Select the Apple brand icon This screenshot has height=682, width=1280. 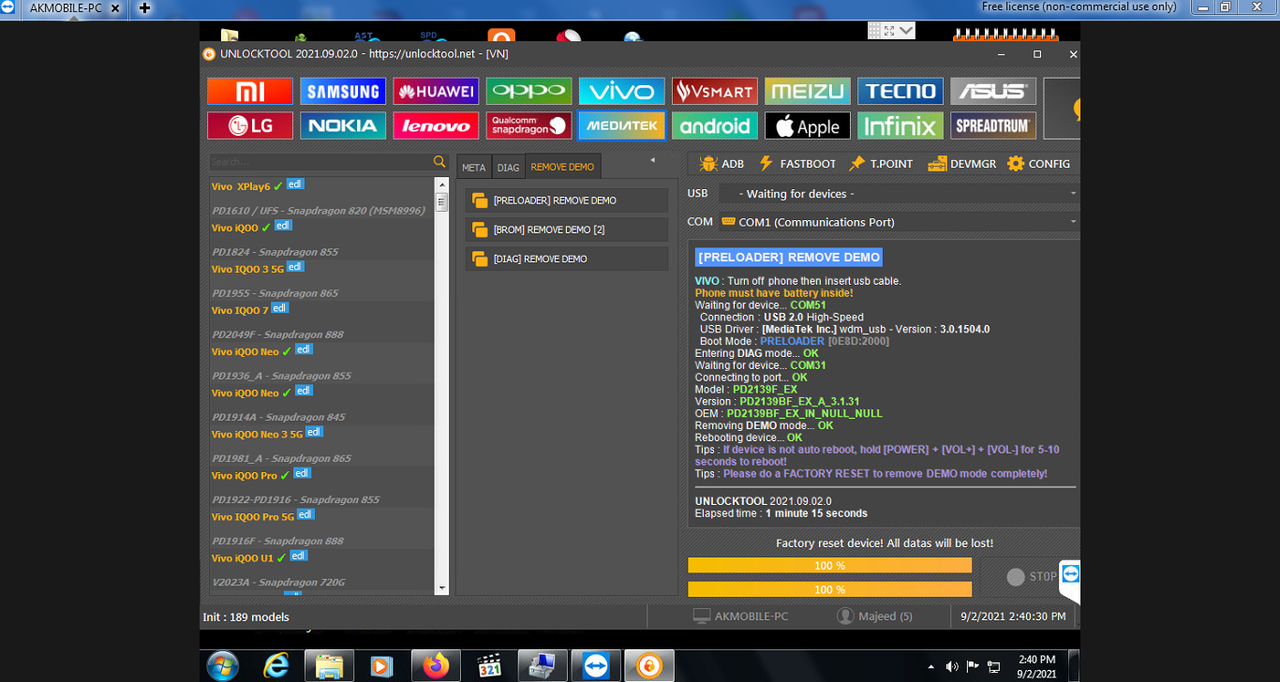[x=807, y=126]
